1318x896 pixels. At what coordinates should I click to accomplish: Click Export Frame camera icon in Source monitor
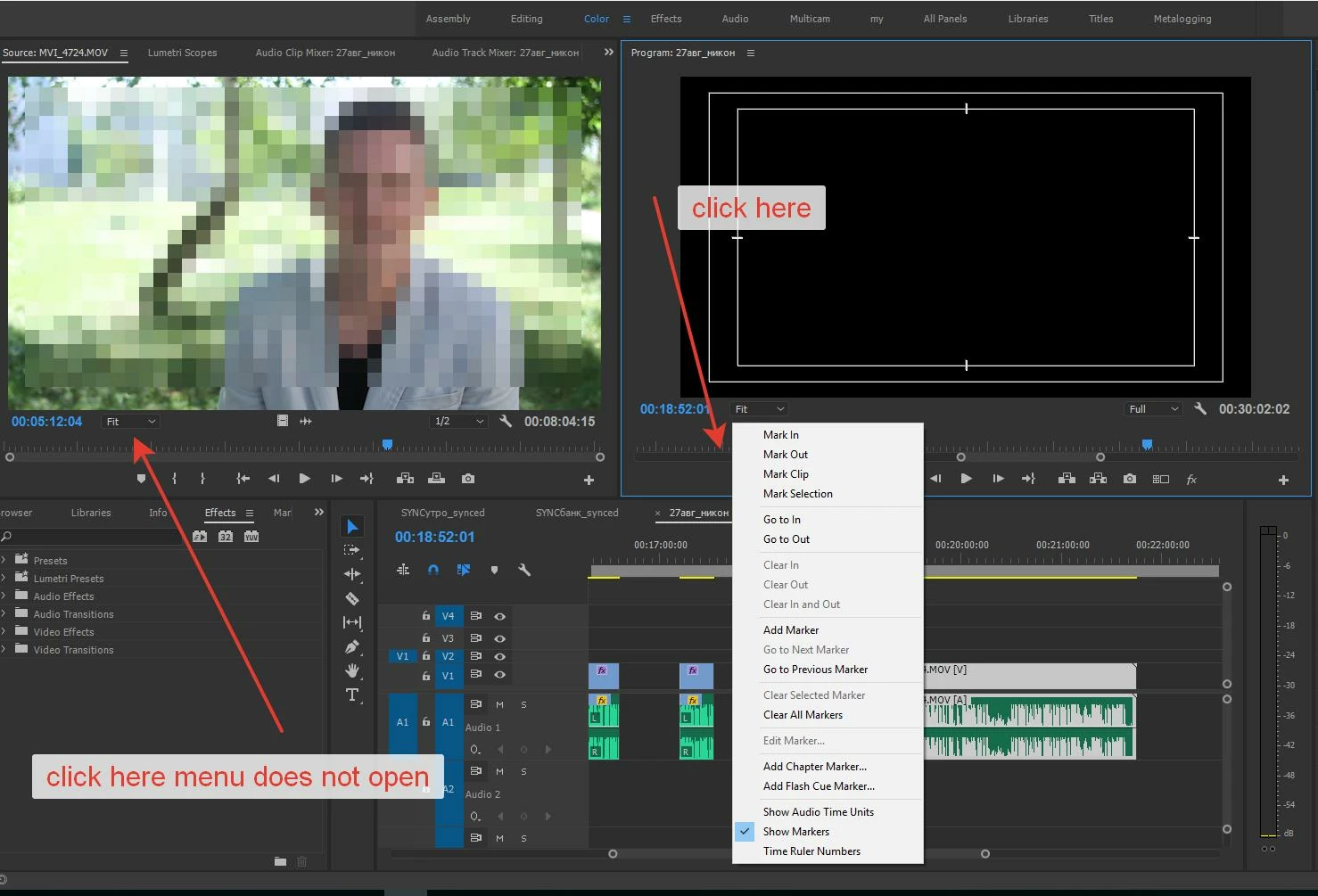[468, 479]
